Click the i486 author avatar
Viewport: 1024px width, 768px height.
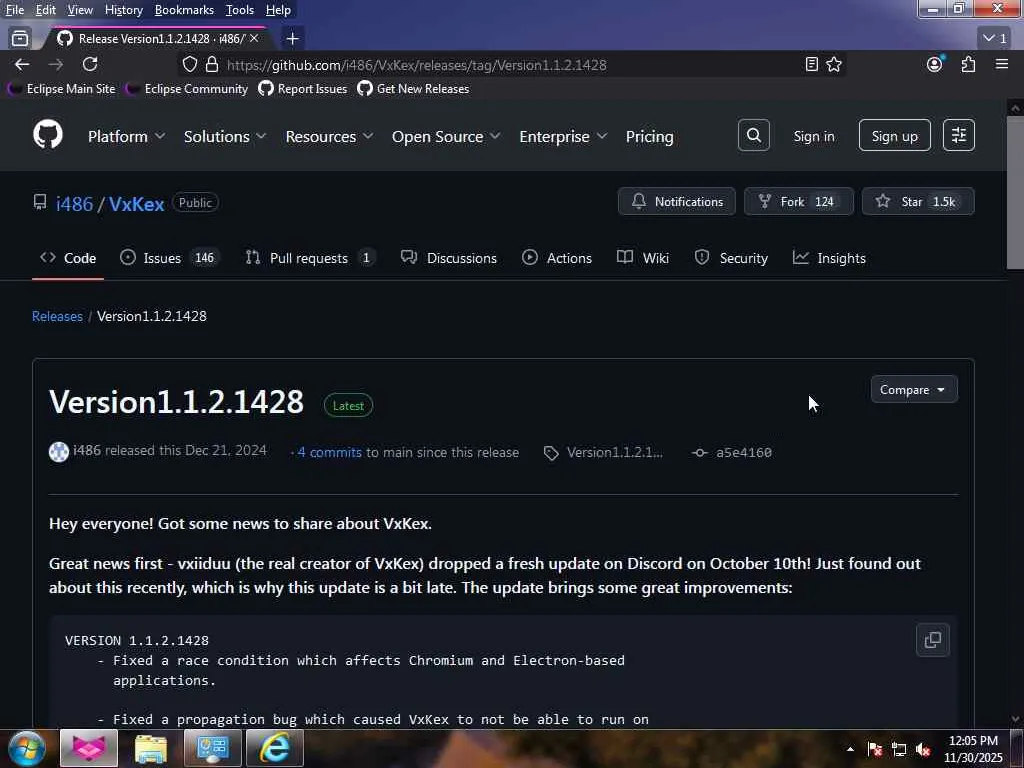[59, 452]
